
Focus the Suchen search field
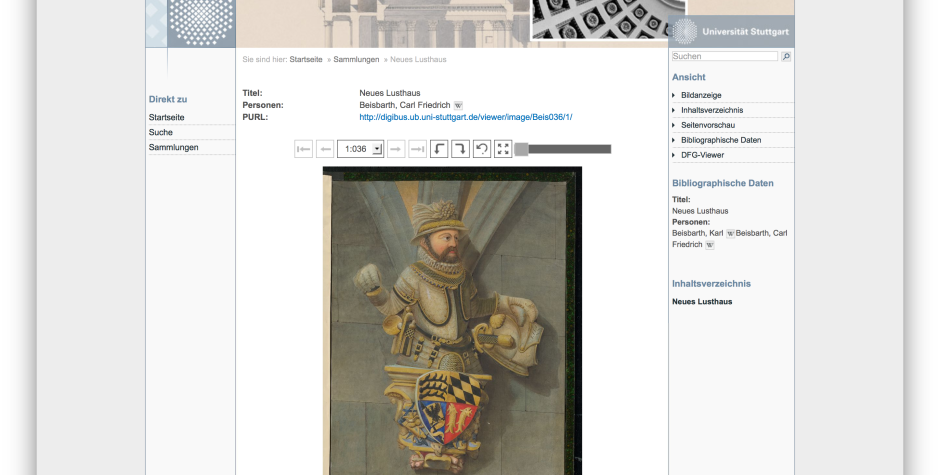(x=725, y=56)
